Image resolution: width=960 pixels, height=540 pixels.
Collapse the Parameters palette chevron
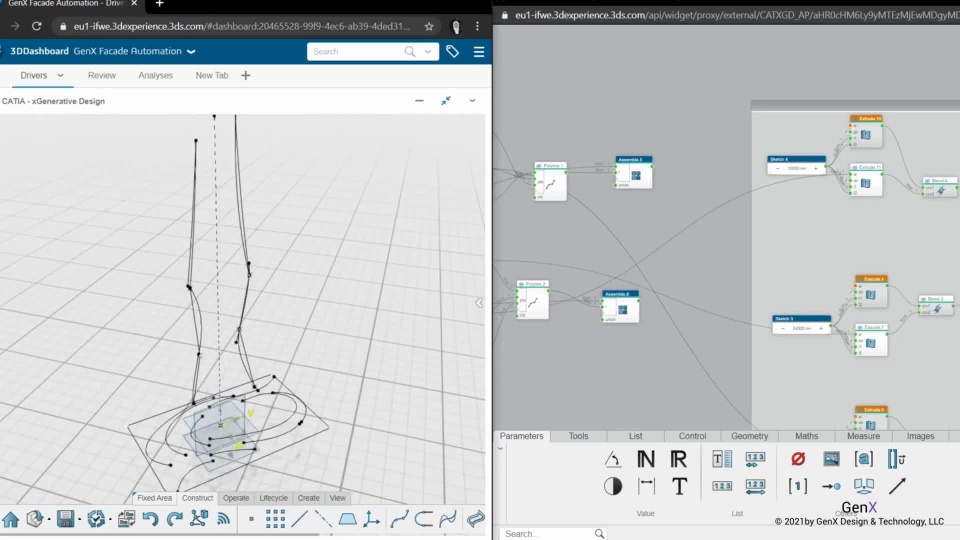pos(500,449)
